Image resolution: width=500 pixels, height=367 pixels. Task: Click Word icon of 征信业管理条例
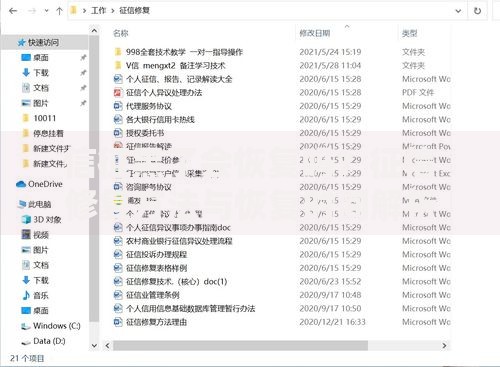(118, 295)
